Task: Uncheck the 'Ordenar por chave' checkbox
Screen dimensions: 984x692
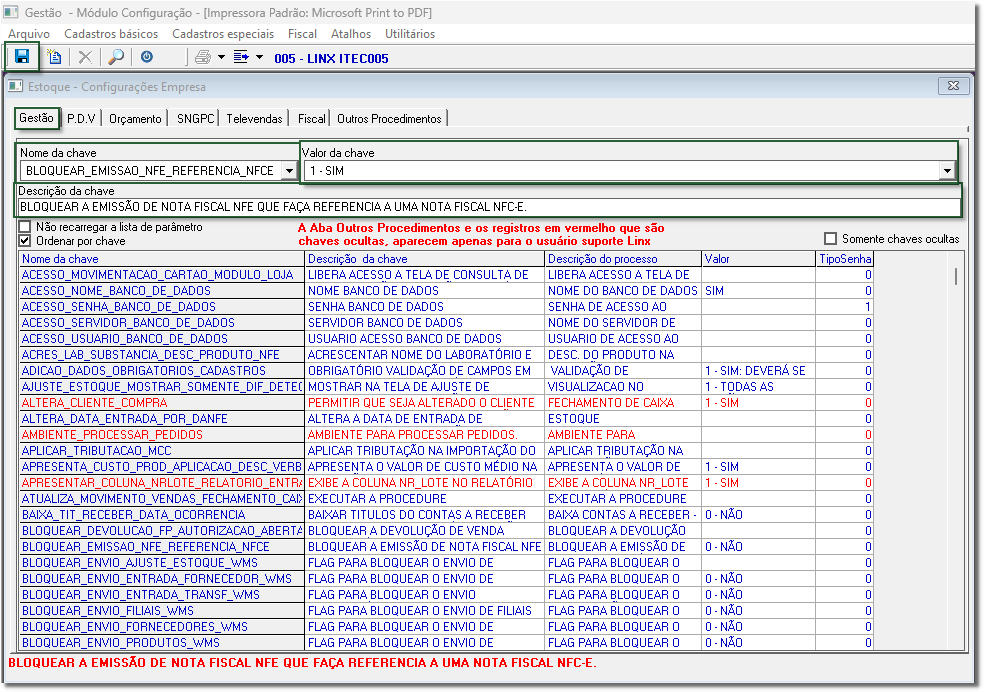Action: [25, 241]
